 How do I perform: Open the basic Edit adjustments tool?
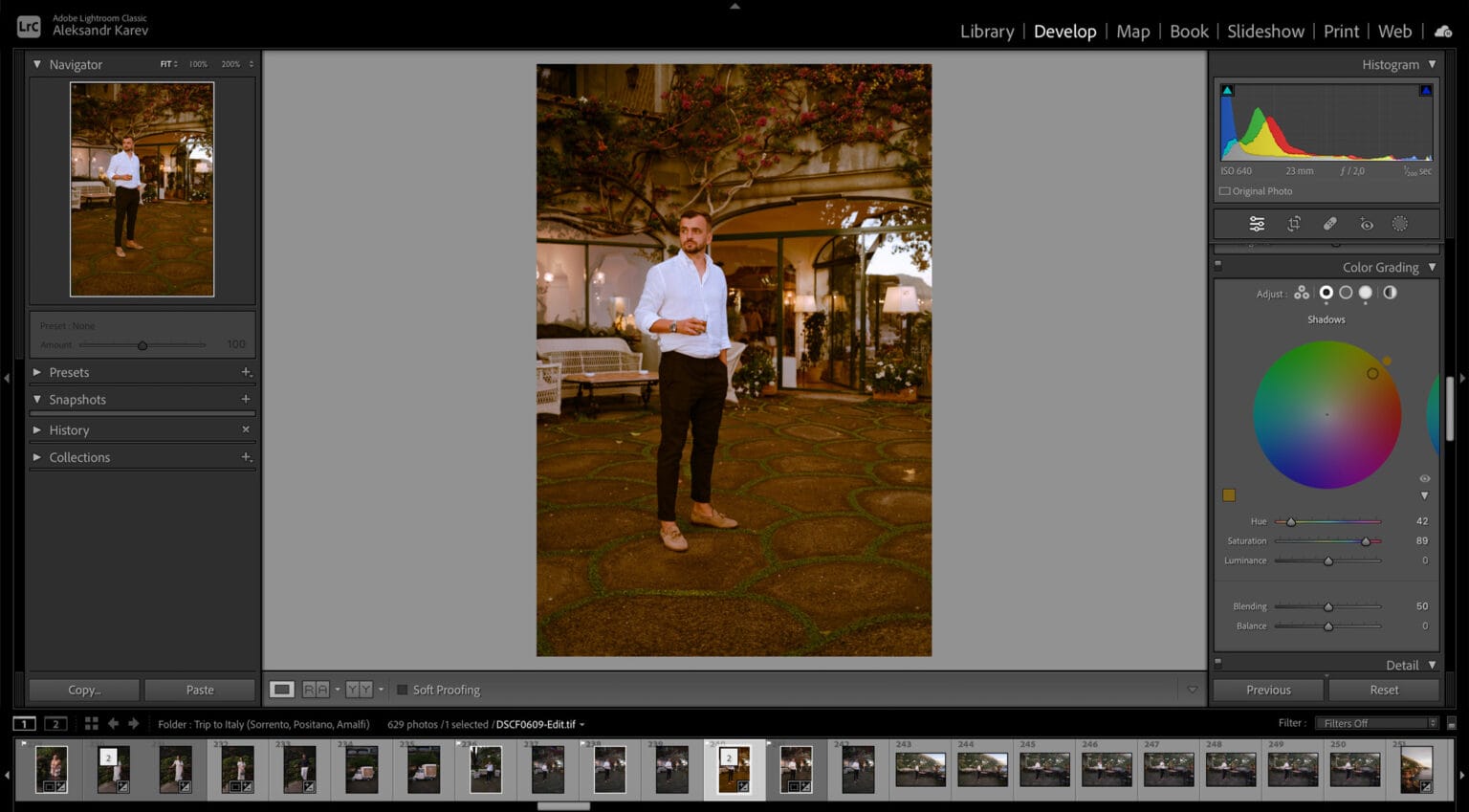[1257, 223]
